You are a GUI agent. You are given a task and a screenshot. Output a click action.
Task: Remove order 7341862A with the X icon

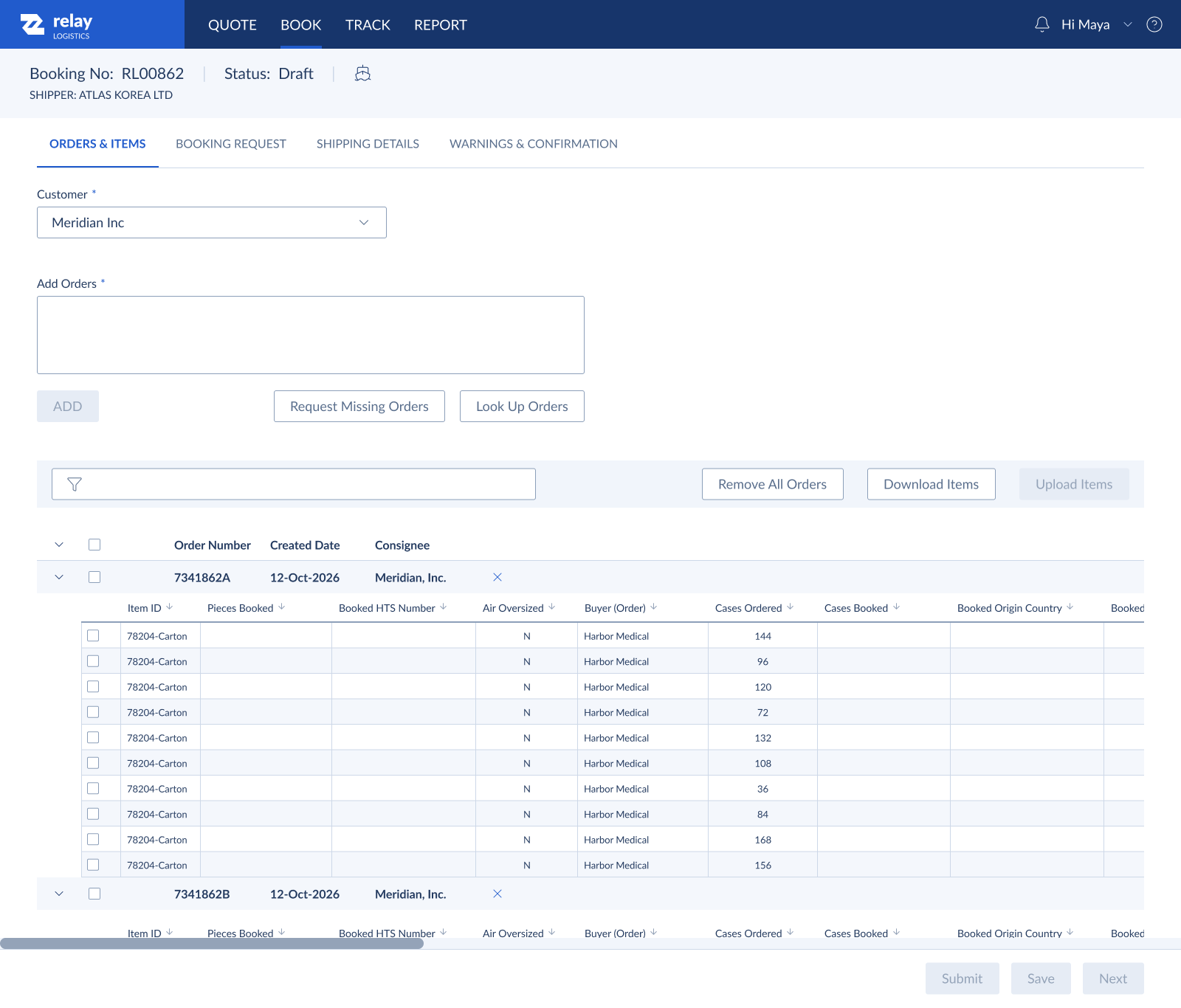[497, 577]
